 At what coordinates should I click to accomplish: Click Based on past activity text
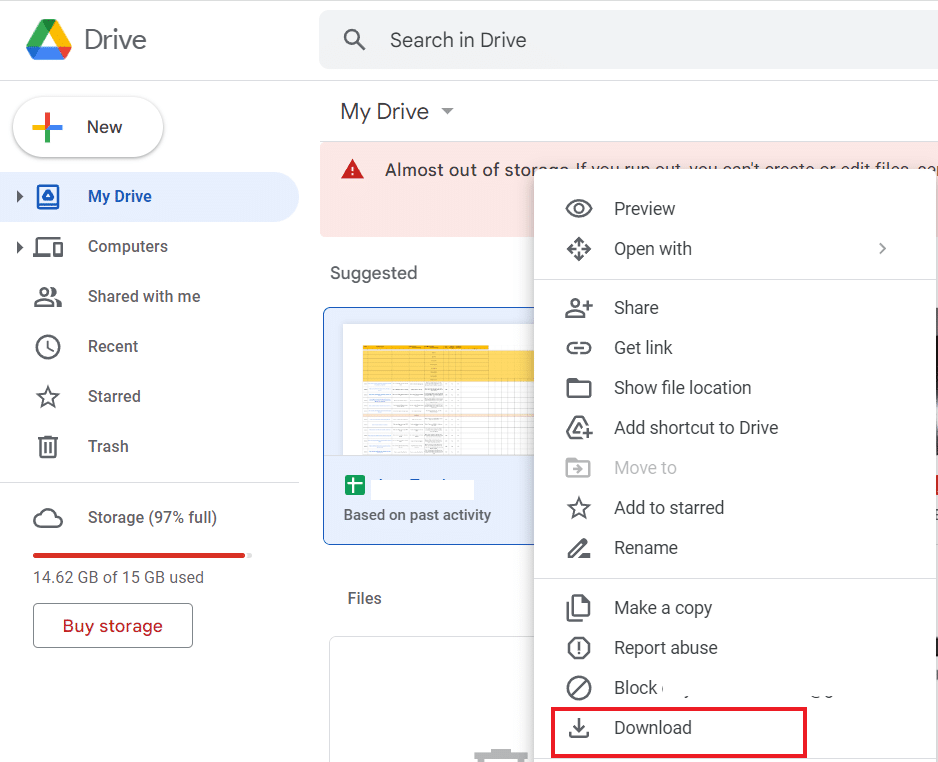pos(417,515)
